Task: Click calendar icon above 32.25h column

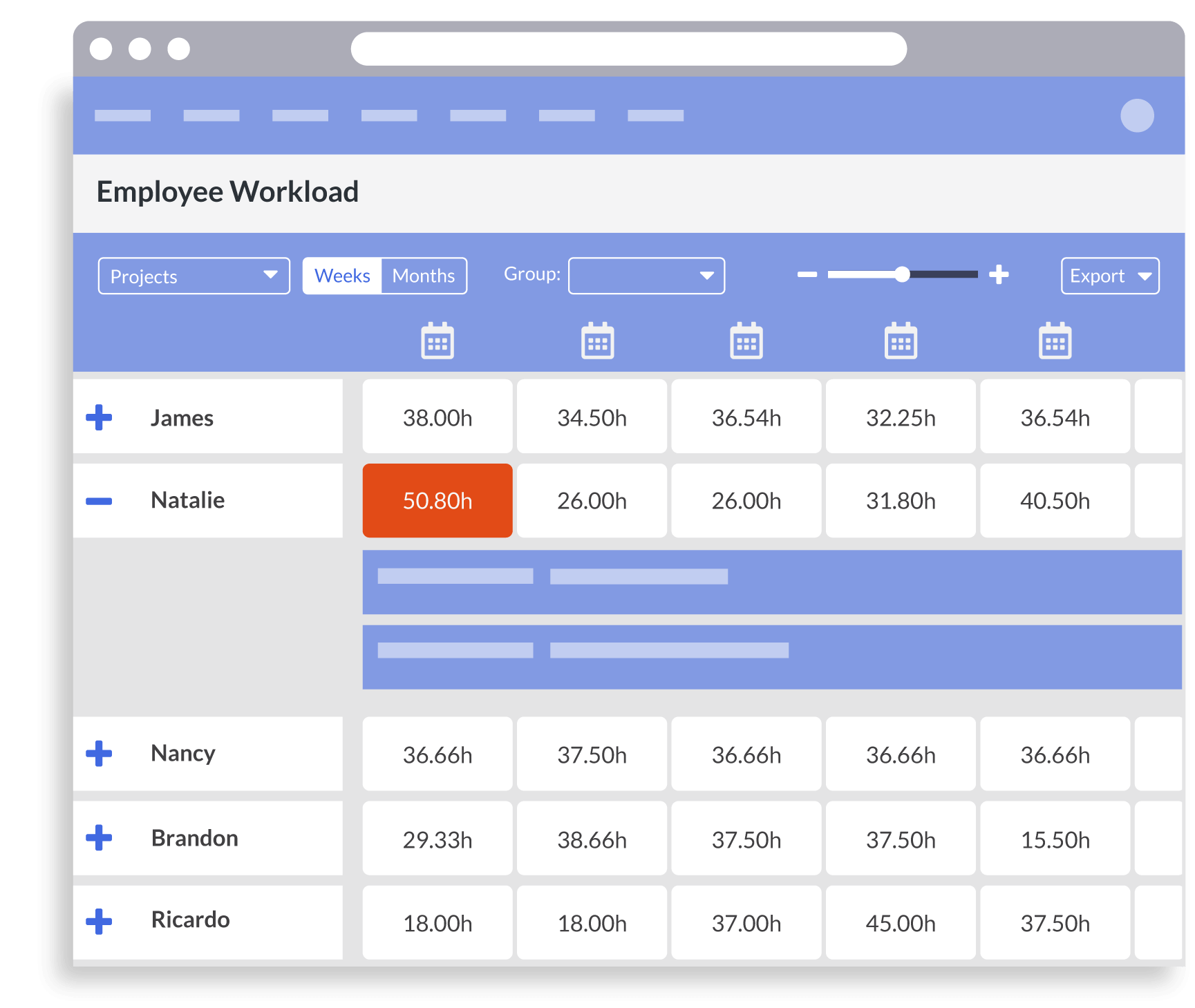Action: pos(901,341)
